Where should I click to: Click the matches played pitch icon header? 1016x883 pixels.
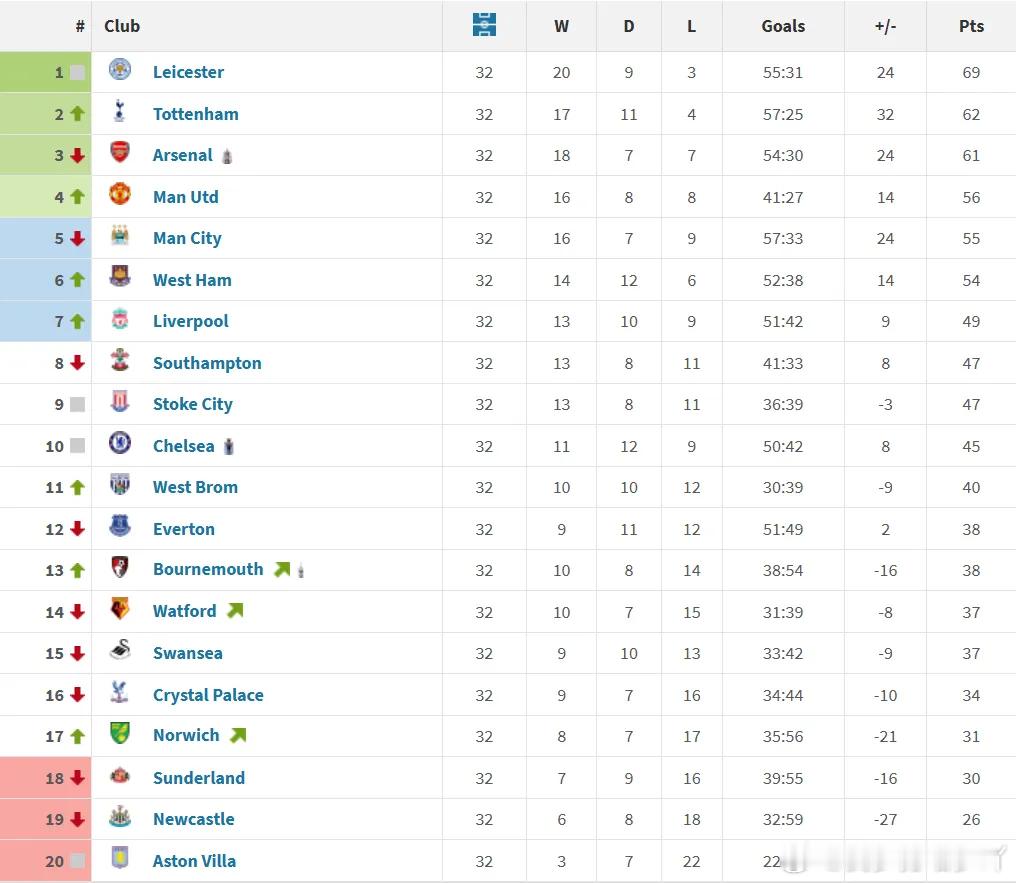click(x=484, y=25)
